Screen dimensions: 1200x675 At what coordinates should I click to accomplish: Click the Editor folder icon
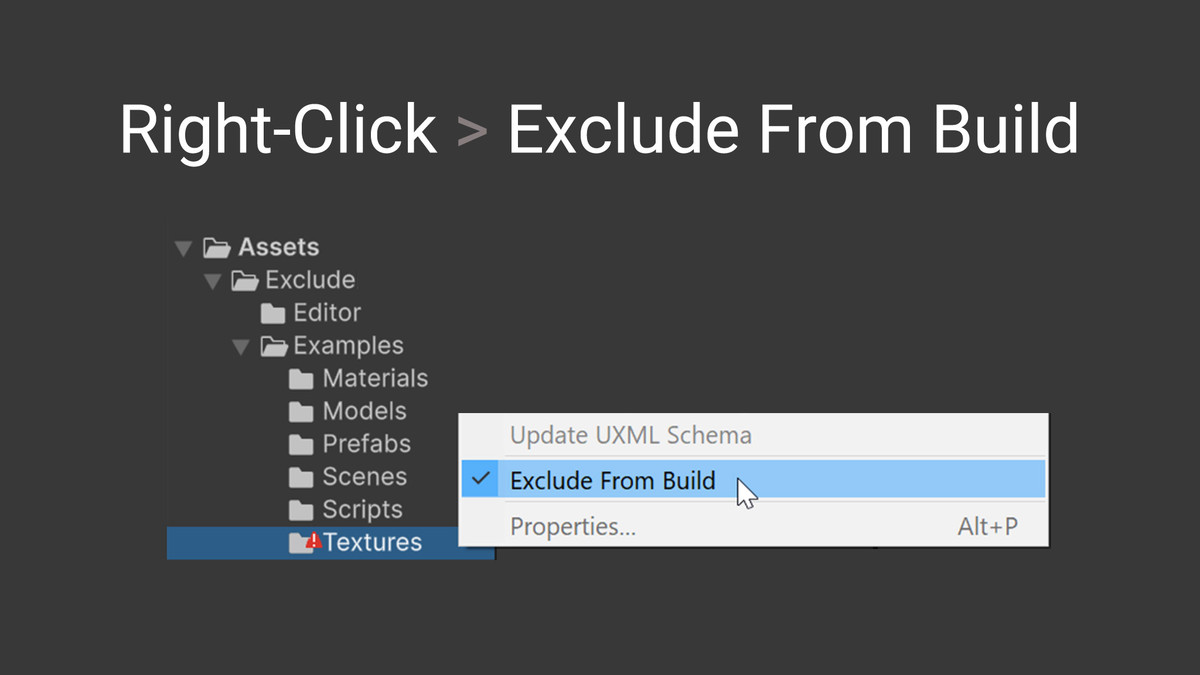click(x=273, y=313)
